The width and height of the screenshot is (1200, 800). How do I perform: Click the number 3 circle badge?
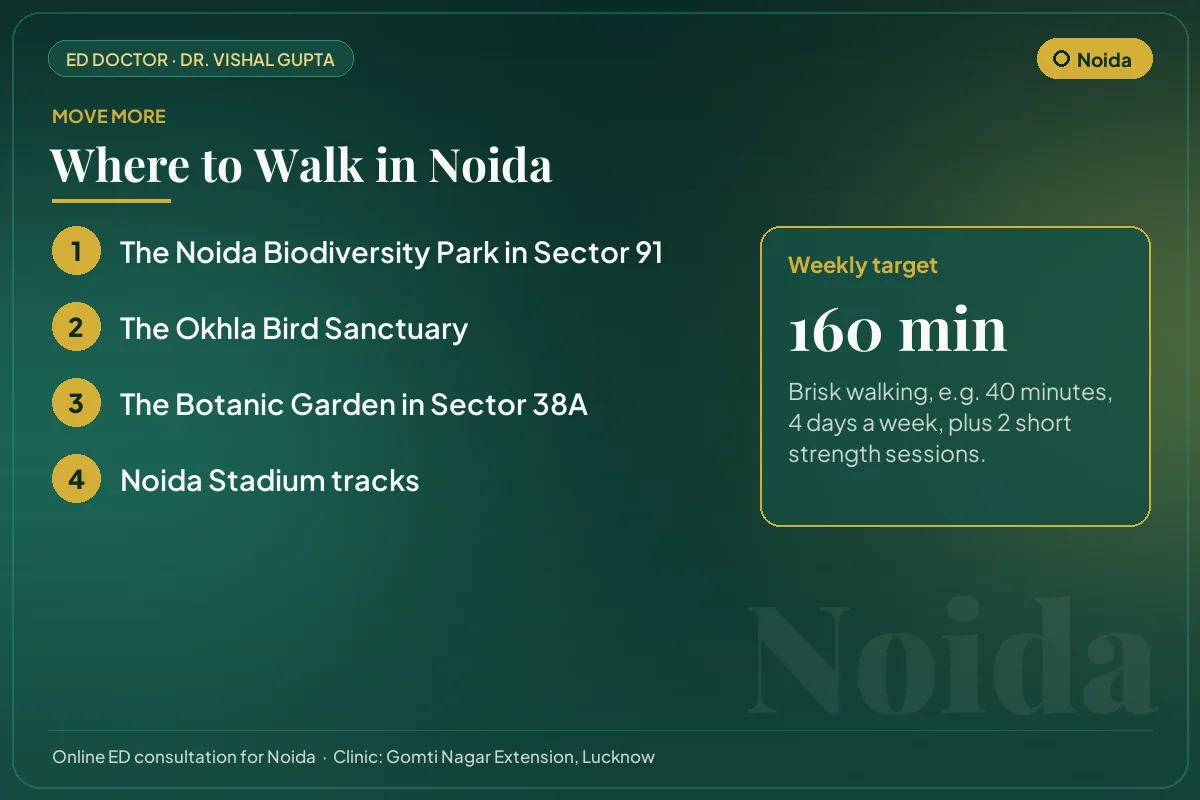(76, 403)
